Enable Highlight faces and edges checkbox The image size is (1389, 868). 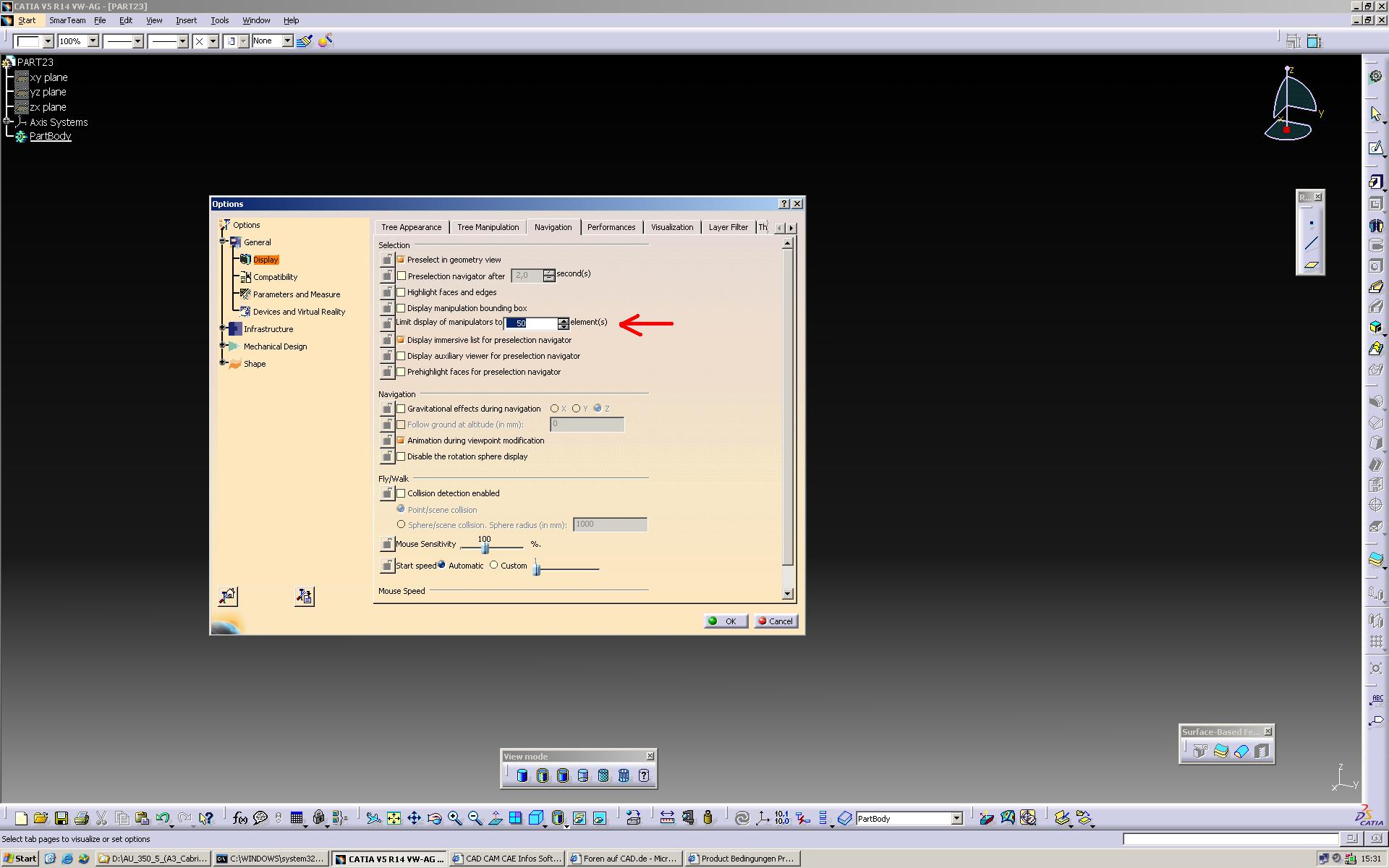401,292
